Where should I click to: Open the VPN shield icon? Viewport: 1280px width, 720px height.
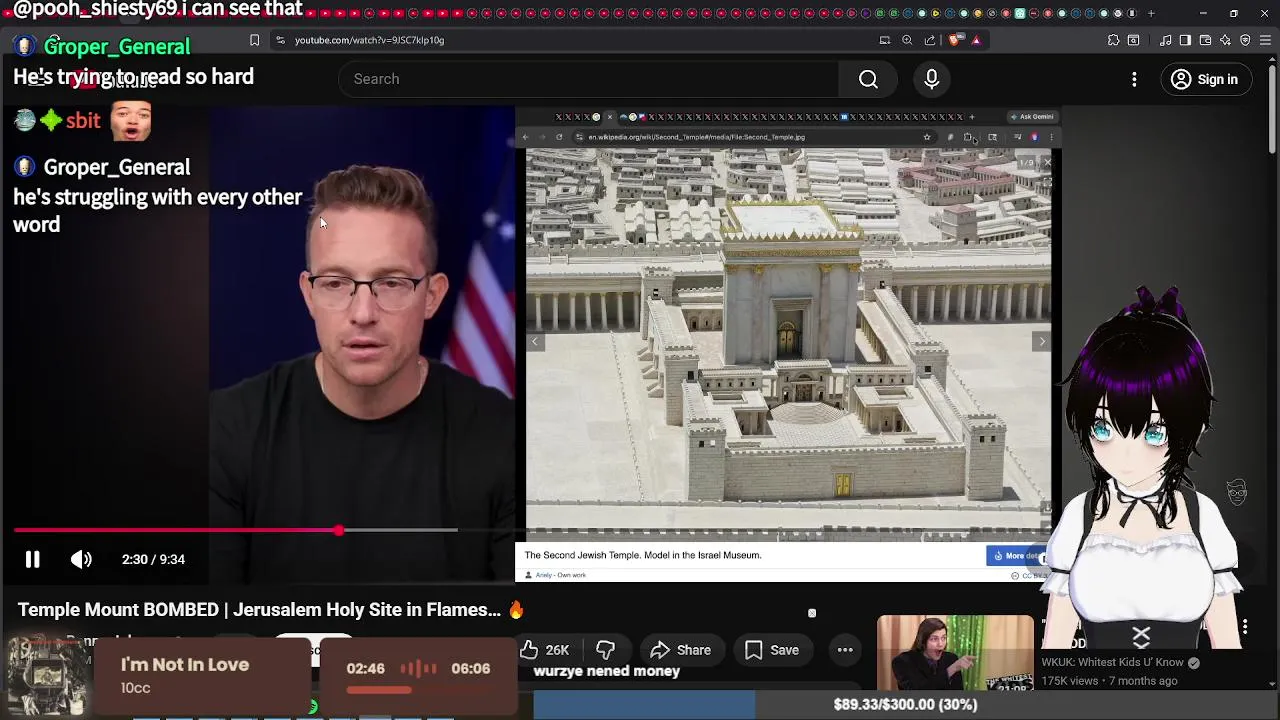1245,40
